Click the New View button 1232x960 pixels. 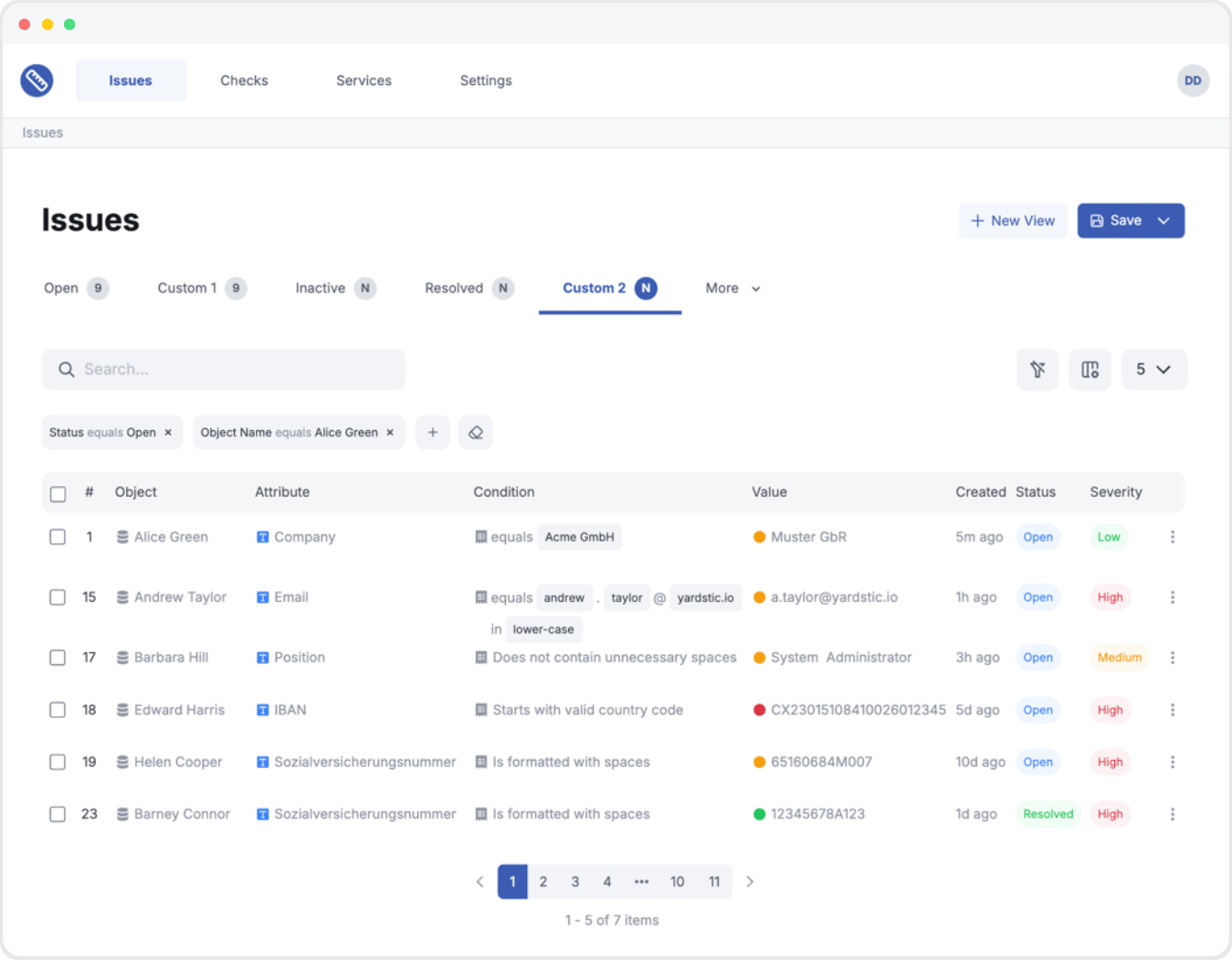pos(1012,221)
